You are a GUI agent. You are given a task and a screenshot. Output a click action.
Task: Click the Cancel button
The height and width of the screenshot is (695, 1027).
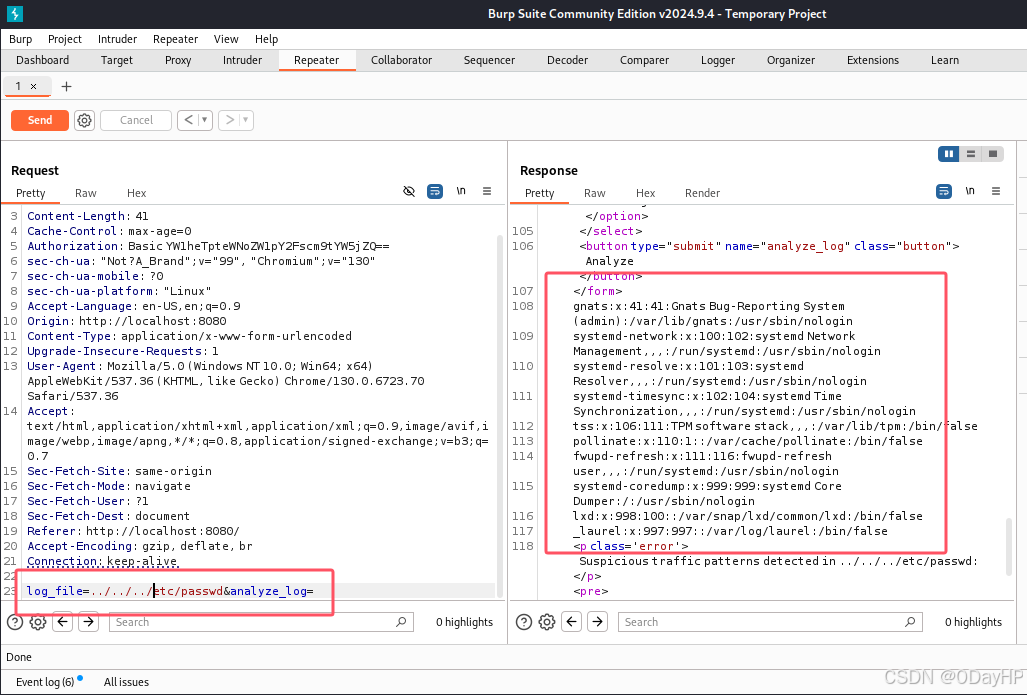(x=136, y=120)
